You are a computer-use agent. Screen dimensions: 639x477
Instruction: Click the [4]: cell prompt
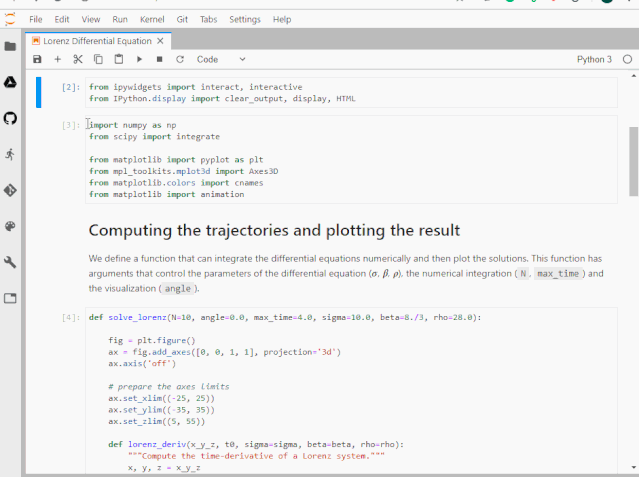(71, 317)
